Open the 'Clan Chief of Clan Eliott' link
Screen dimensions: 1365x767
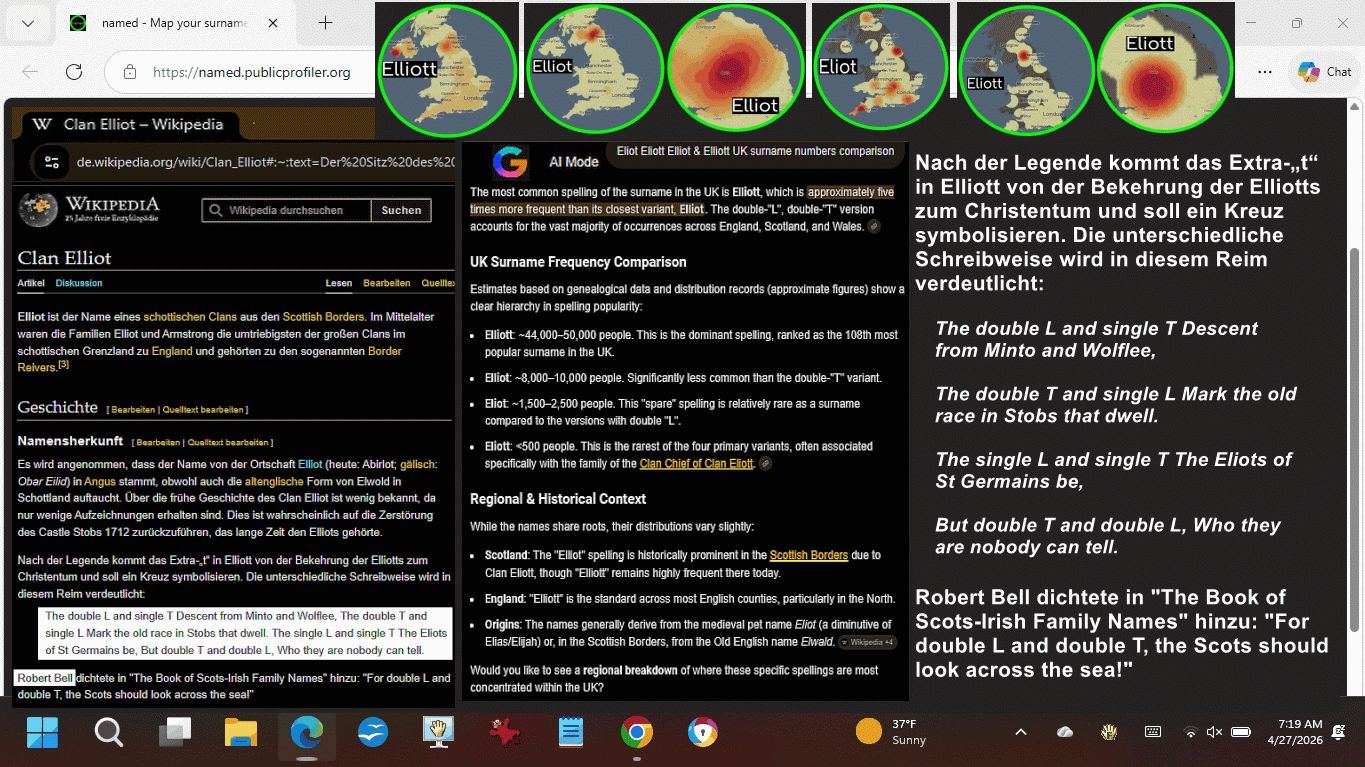pos(696,463)
